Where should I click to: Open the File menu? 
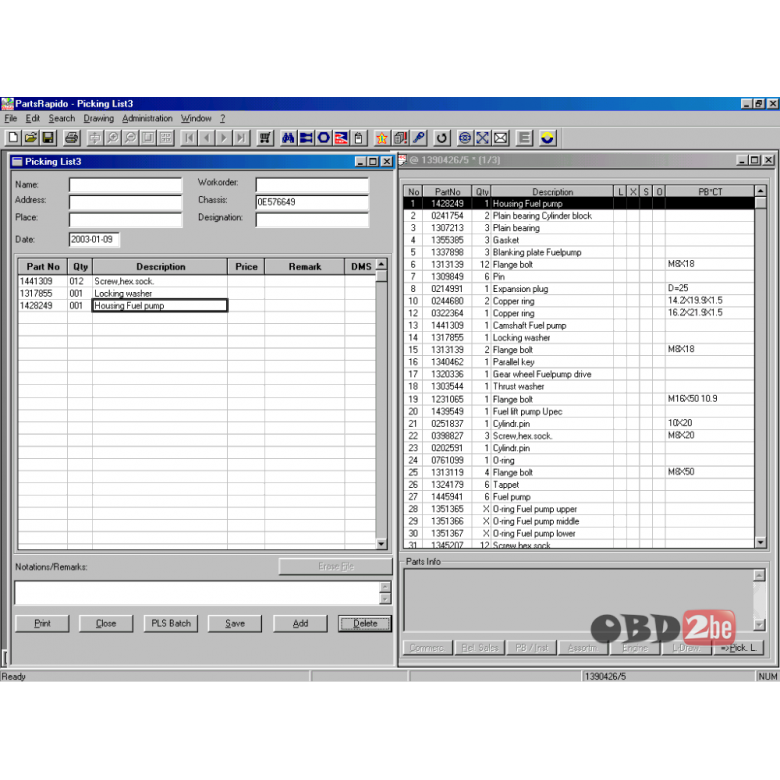point(10,118)
